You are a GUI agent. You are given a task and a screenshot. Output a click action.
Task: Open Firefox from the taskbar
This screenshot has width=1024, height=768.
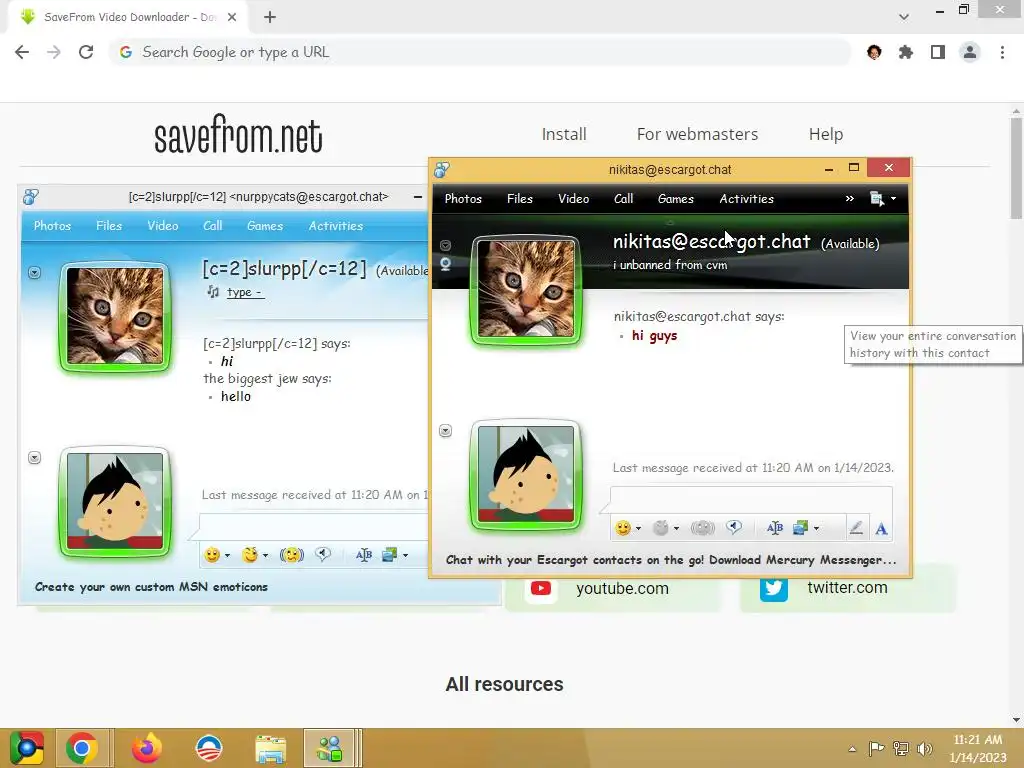[146, 748]
